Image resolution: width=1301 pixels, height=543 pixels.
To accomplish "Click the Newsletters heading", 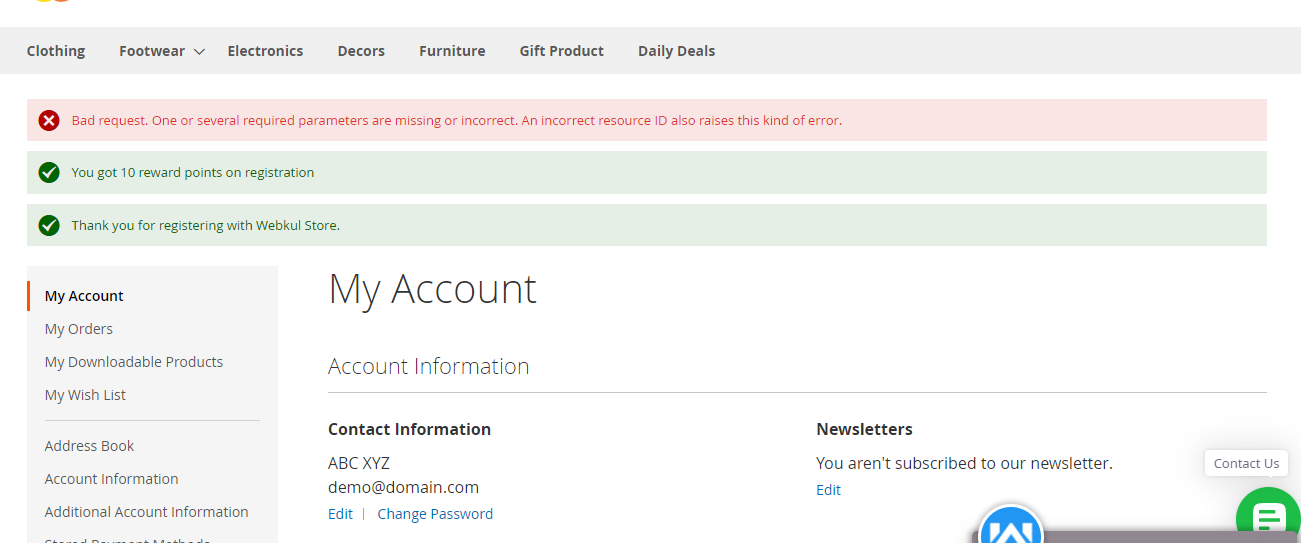I will (x=864, y=429).
